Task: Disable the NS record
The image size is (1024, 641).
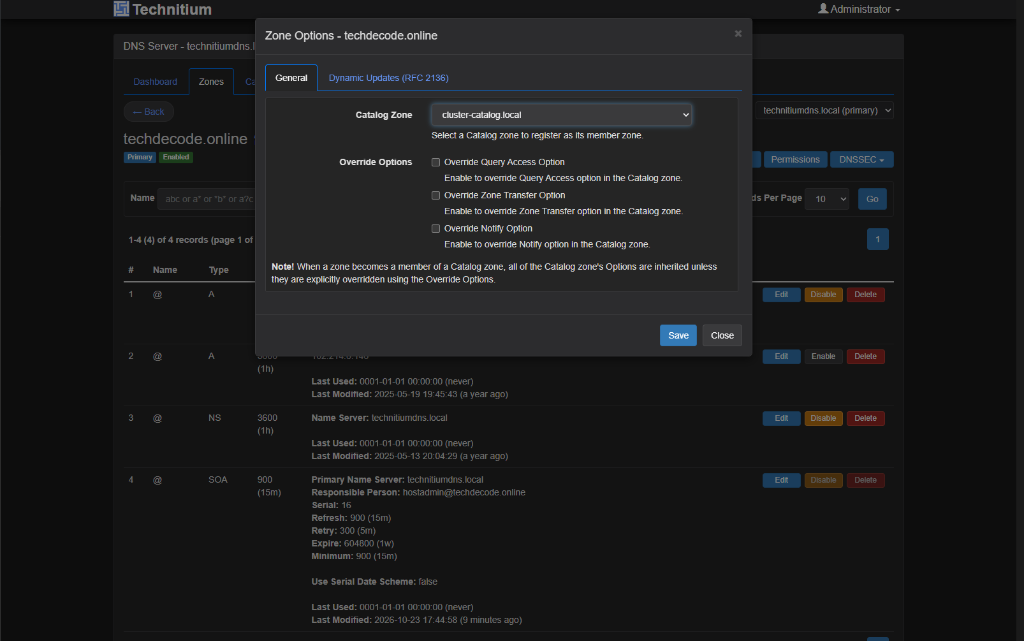Action: click(823, 418)
